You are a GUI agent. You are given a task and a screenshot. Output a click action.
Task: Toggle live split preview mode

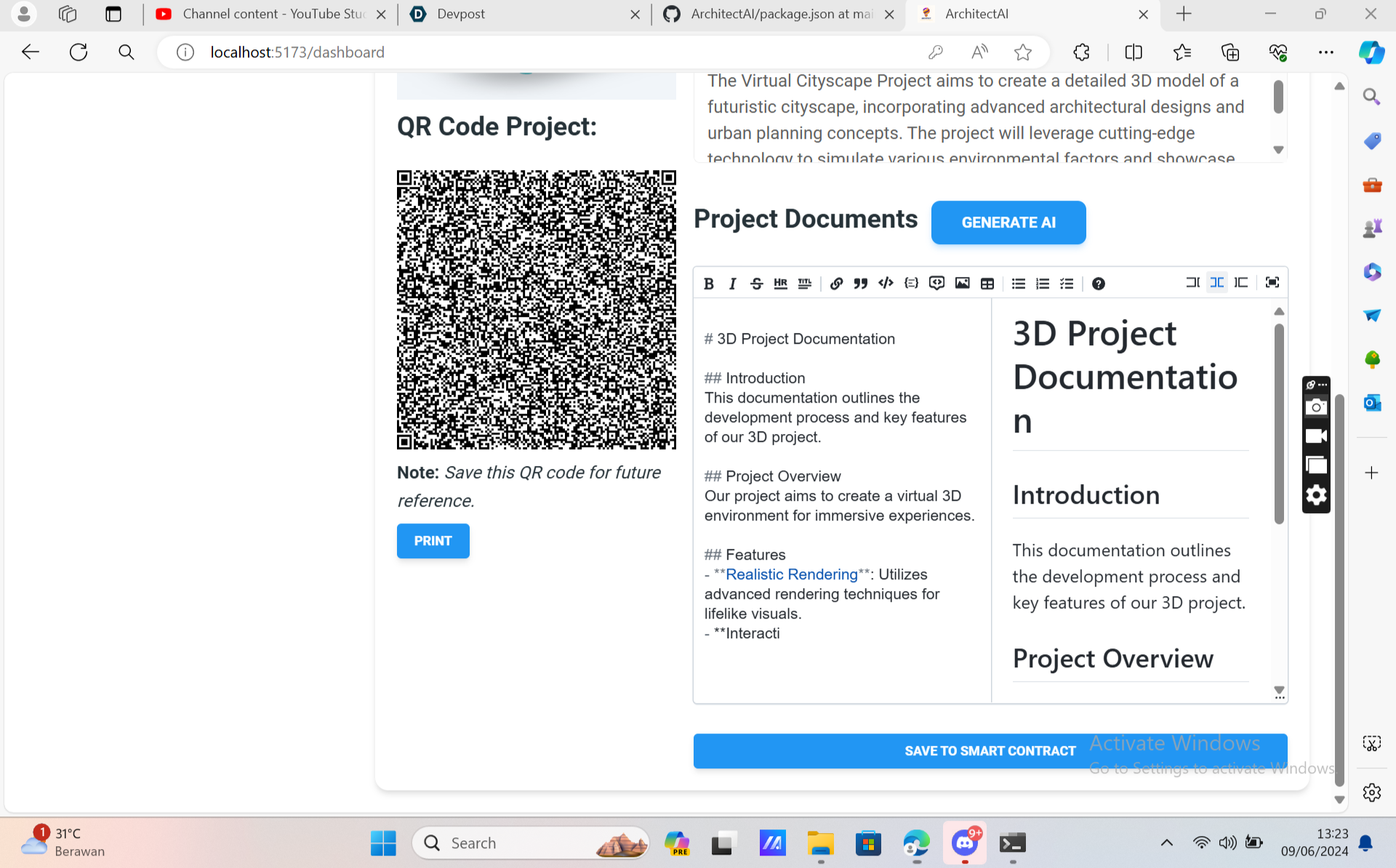click(x=1216, y=283)
